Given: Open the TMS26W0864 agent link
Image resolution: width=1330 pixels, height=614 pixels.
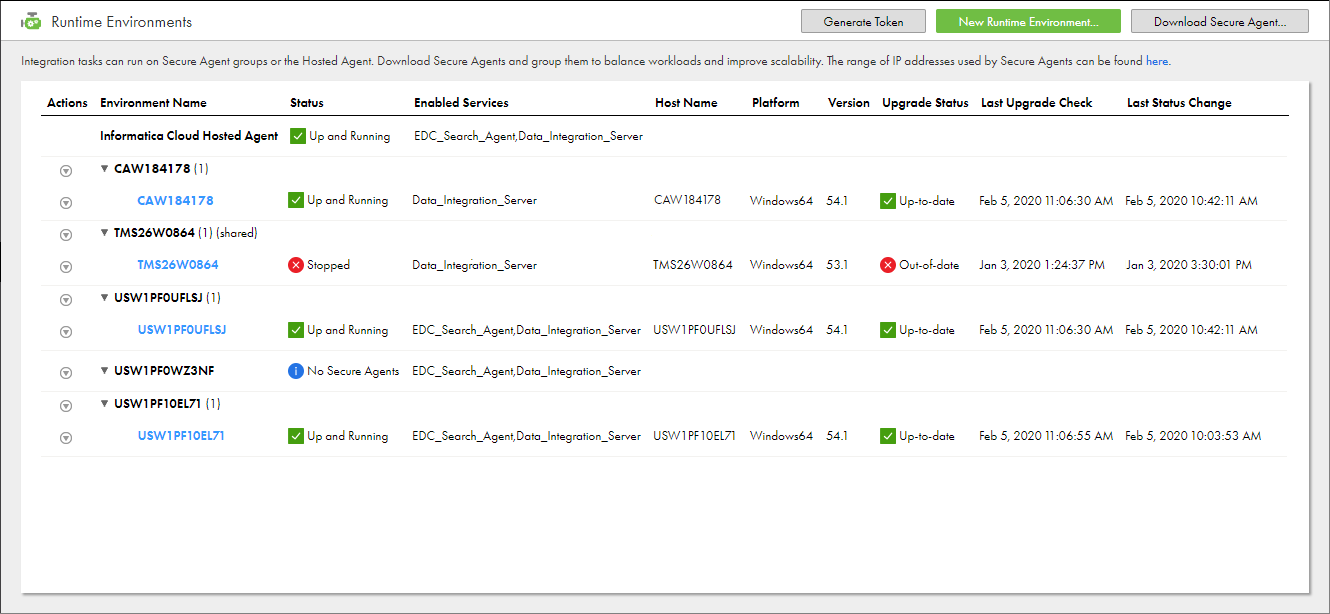Looking at the screenshot, I should point(178,265).
